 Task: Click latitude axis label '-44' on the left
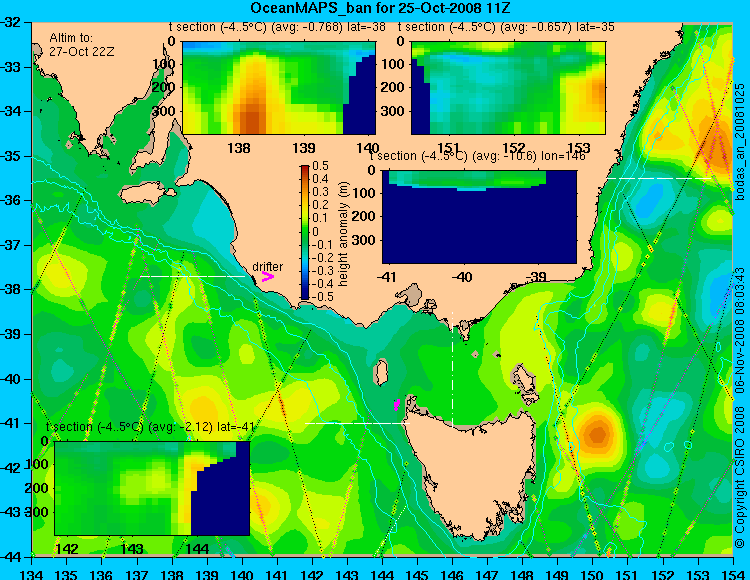11,558
